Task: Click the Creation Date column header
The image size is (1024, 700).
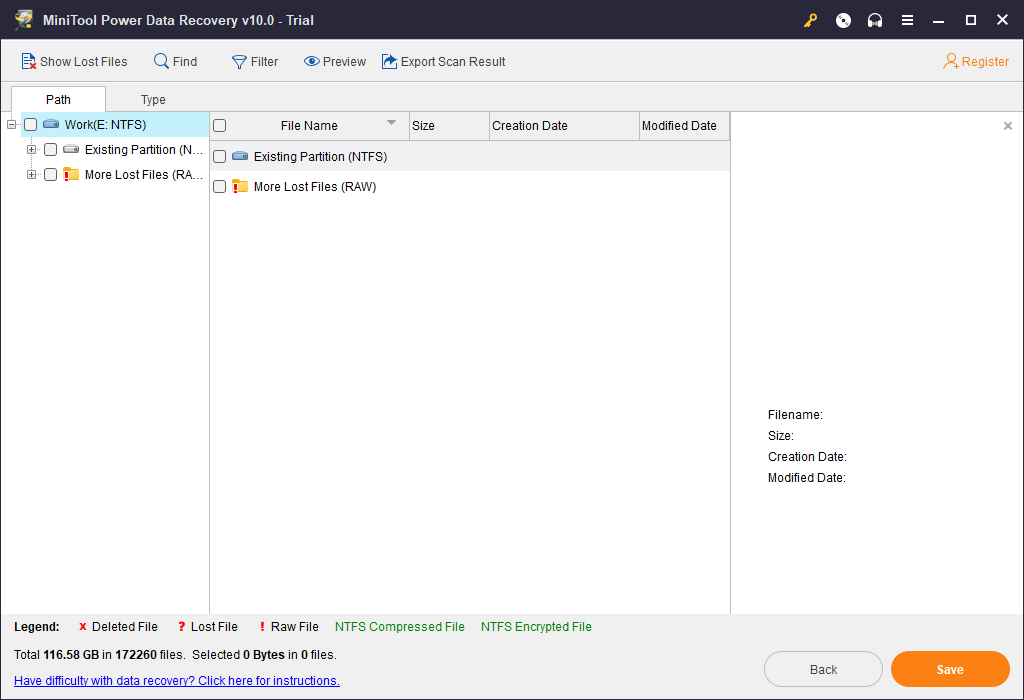Action: [564, 125]
